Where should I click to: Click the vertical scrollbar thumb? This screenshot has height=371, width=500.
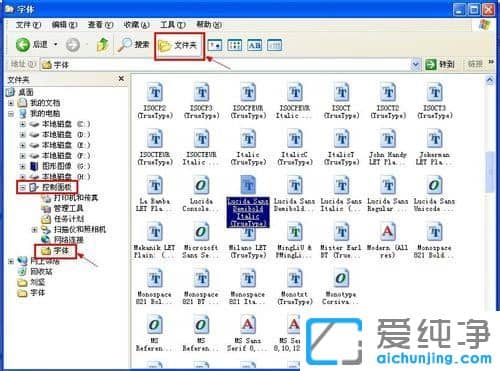[489, 172]
